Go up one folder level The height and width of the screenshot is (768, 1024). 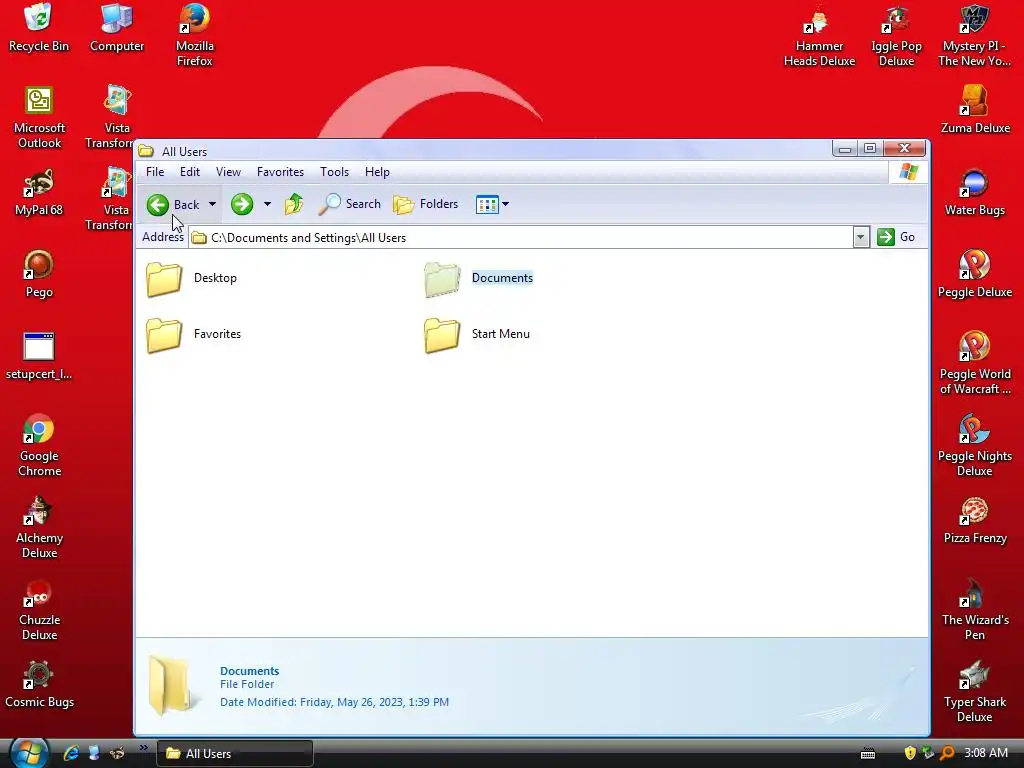(294, 204)
